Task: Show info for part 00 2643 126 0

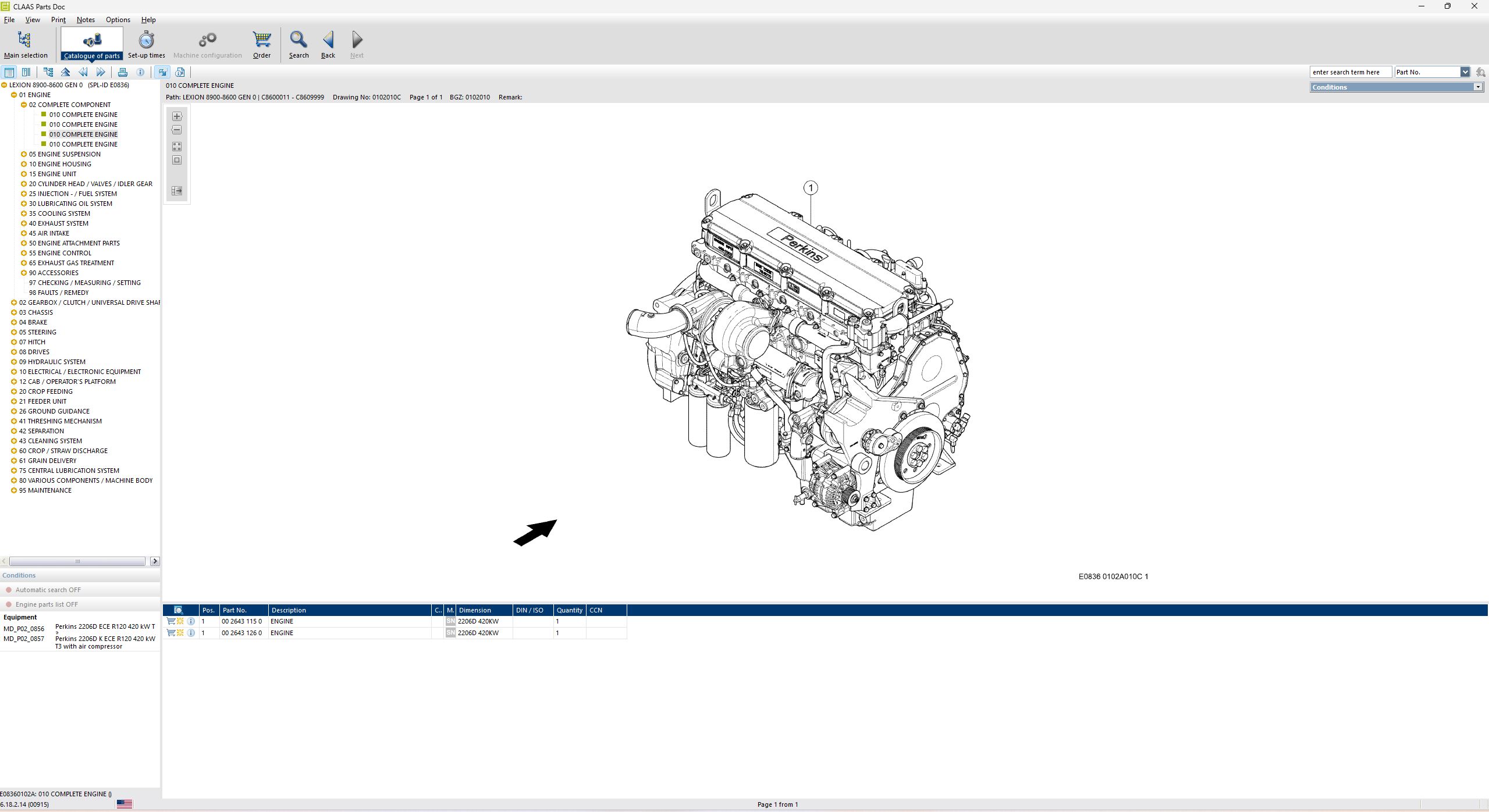Action: tap(191, 632)
